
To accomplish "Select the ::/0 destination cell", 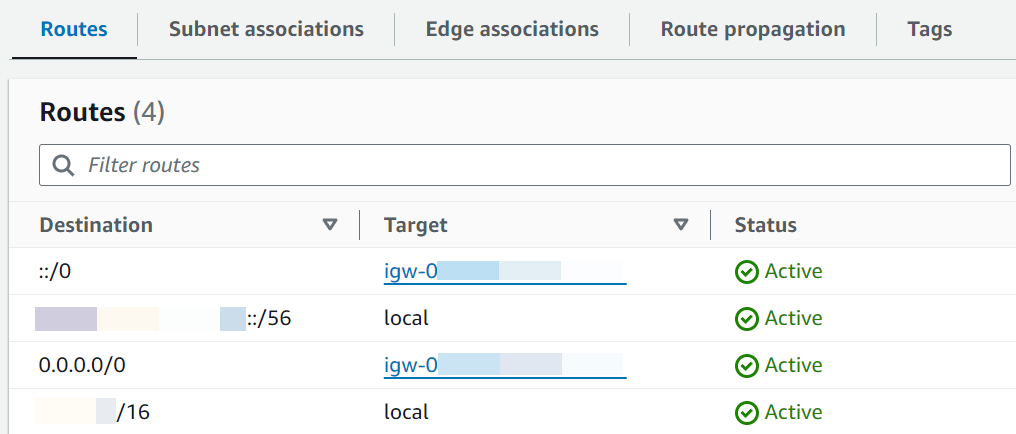I will 58,271.
